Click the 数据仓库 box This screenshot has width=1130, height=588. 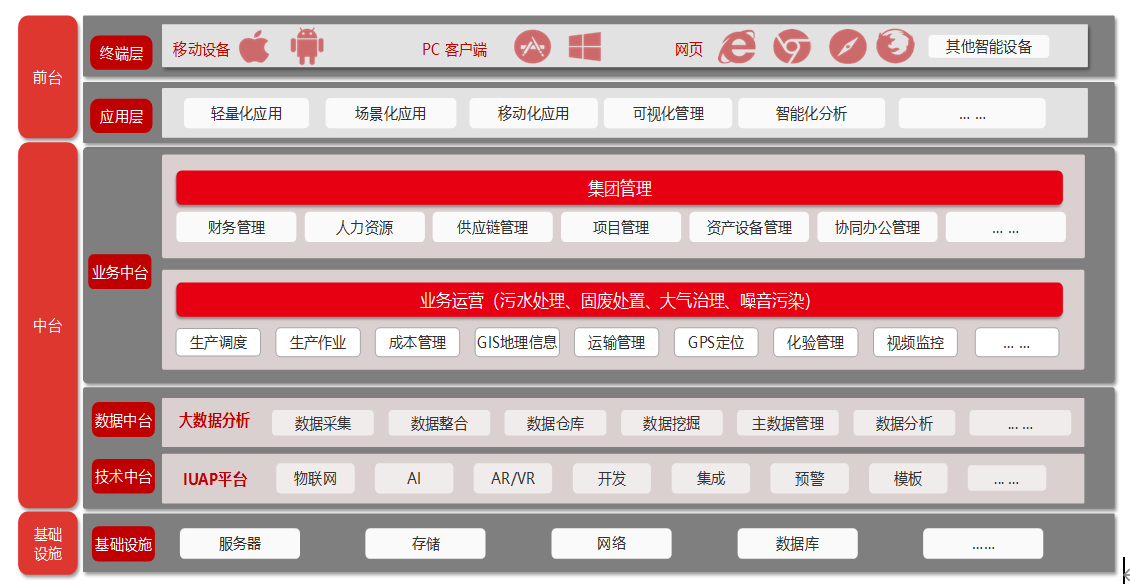click(555, 423)
